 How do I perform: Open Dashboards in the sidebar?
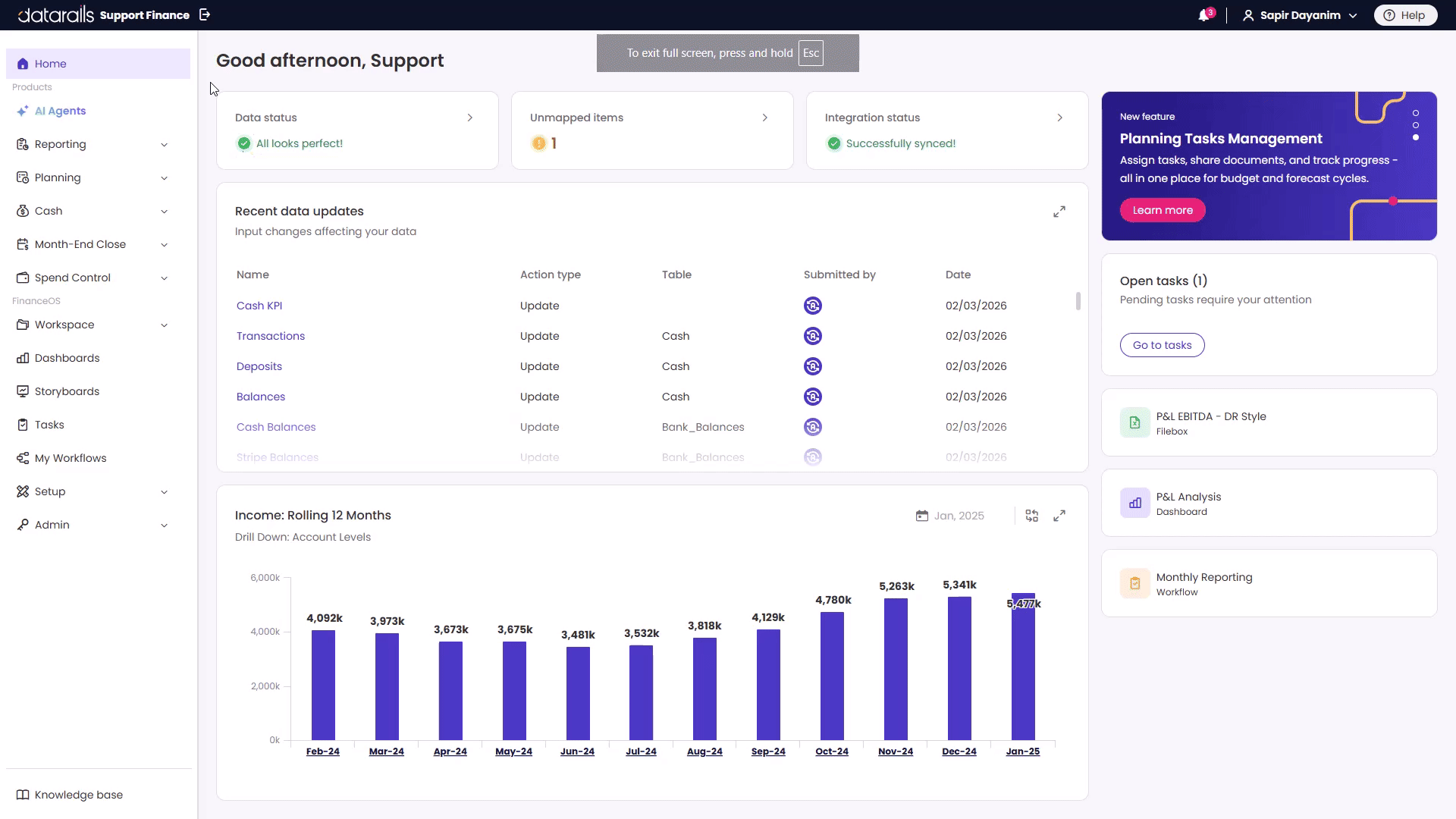[67, 358]
